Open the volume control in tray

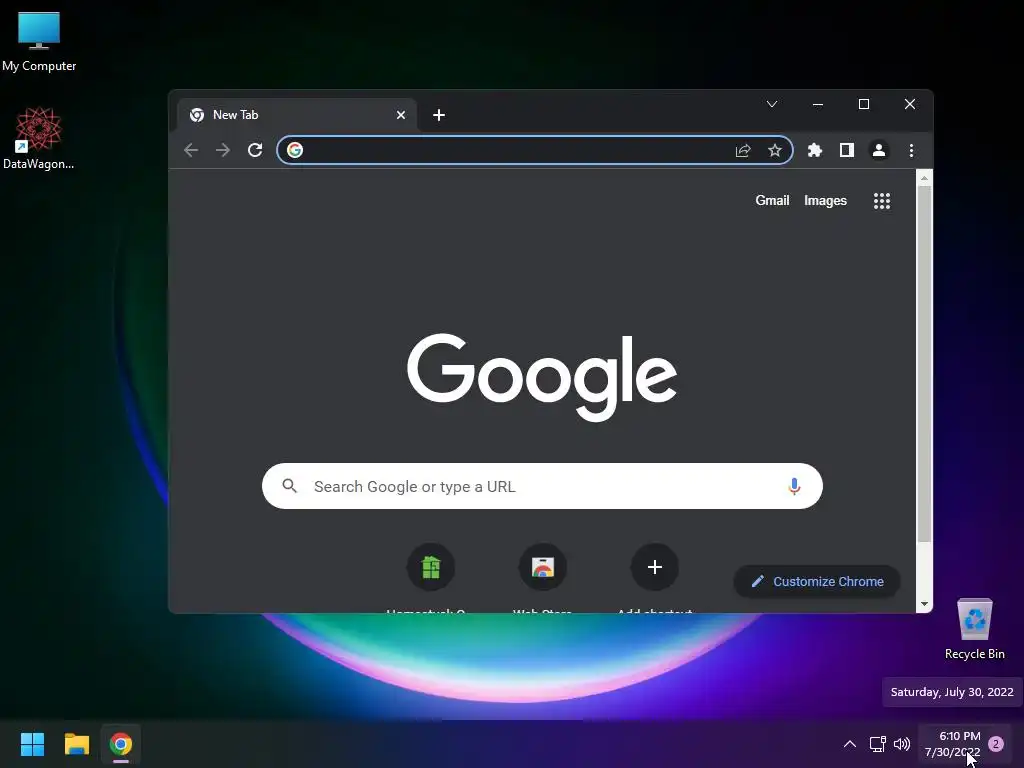pos(902,744)
